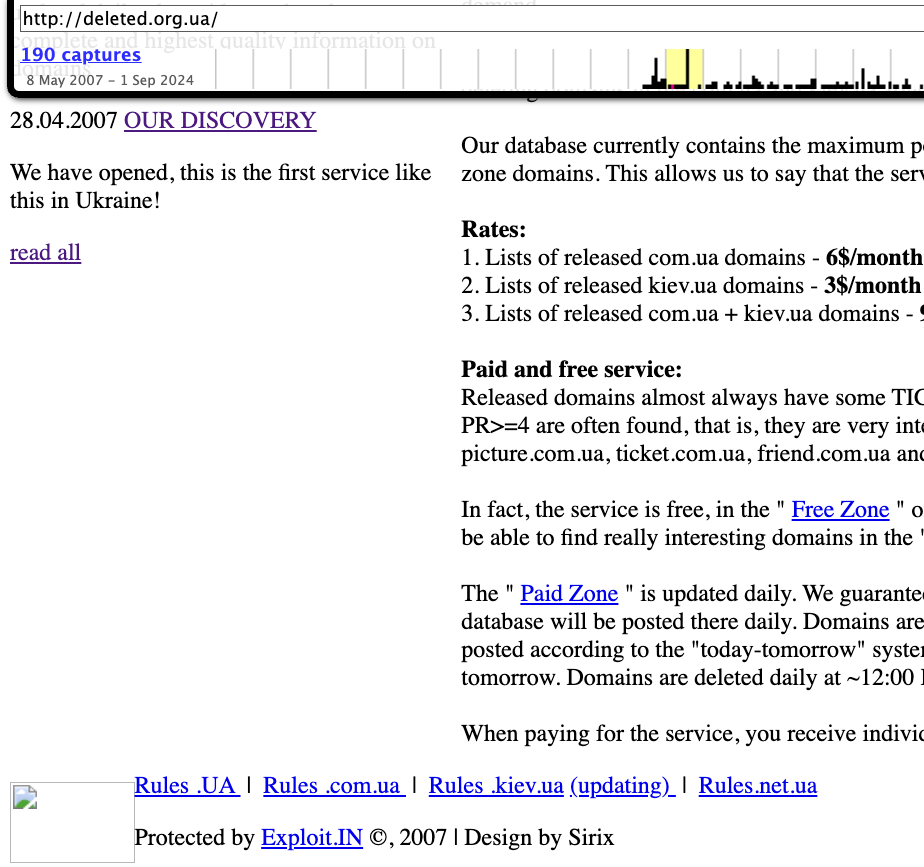Open the Free Zone link

pyautogui.click(x=840, y=509)
